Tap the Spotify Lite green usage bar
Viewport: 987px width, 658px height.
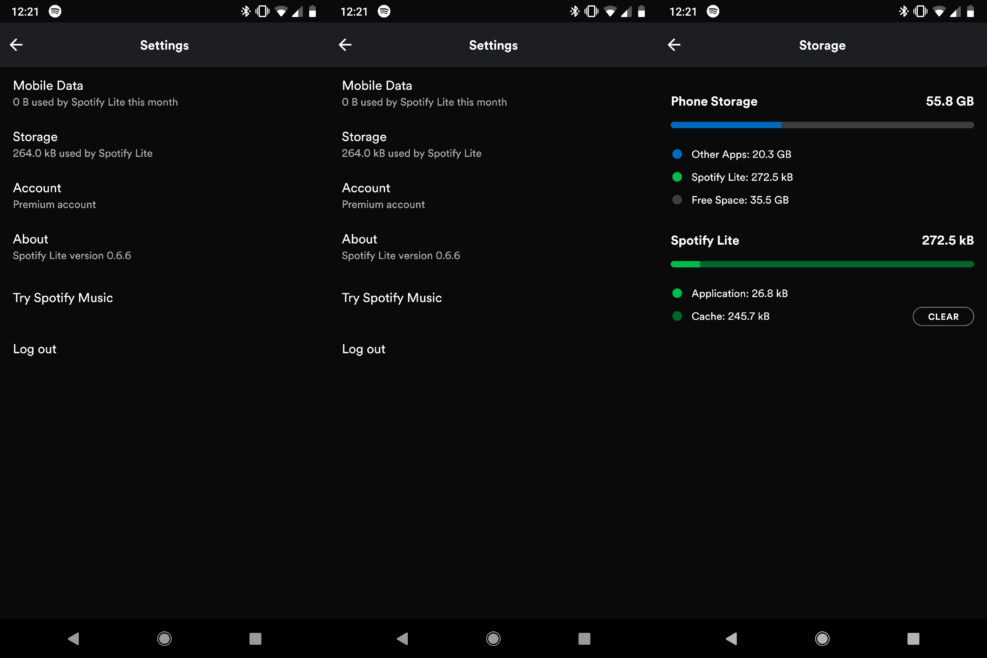tap(822, 264)
